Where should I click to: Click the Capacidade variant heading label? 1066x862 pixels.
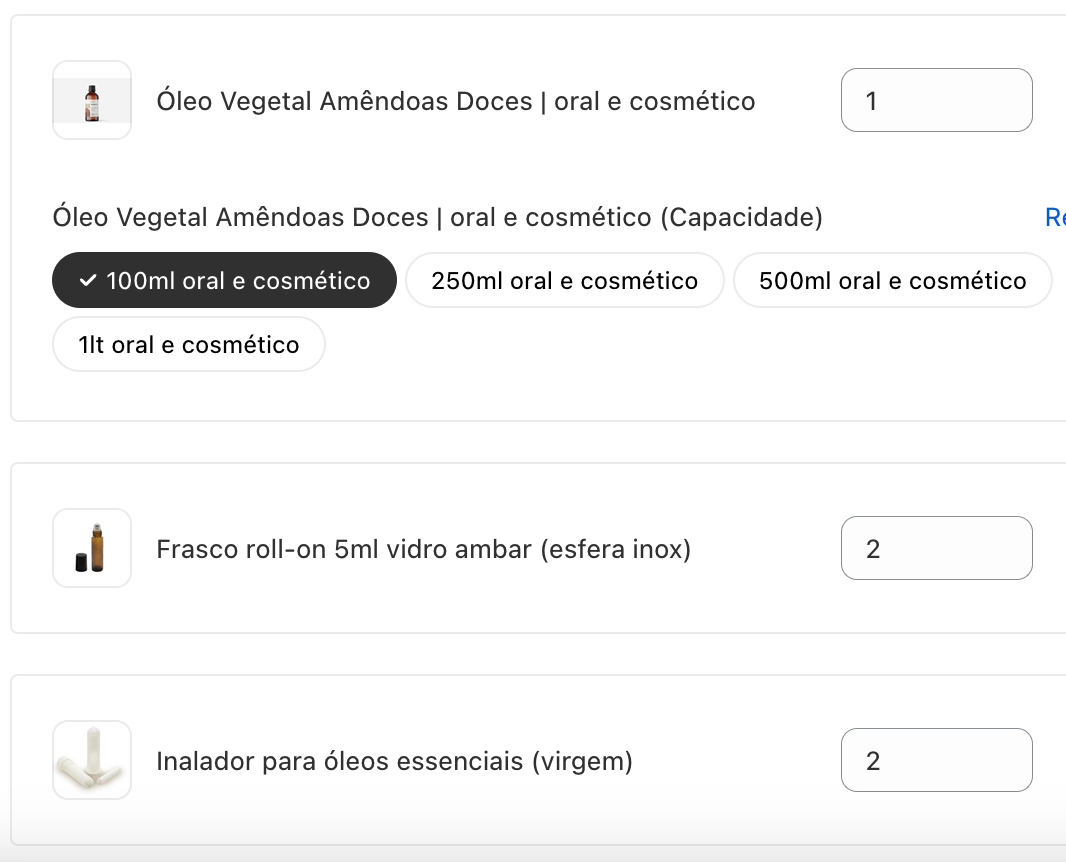tap(437, 217)
